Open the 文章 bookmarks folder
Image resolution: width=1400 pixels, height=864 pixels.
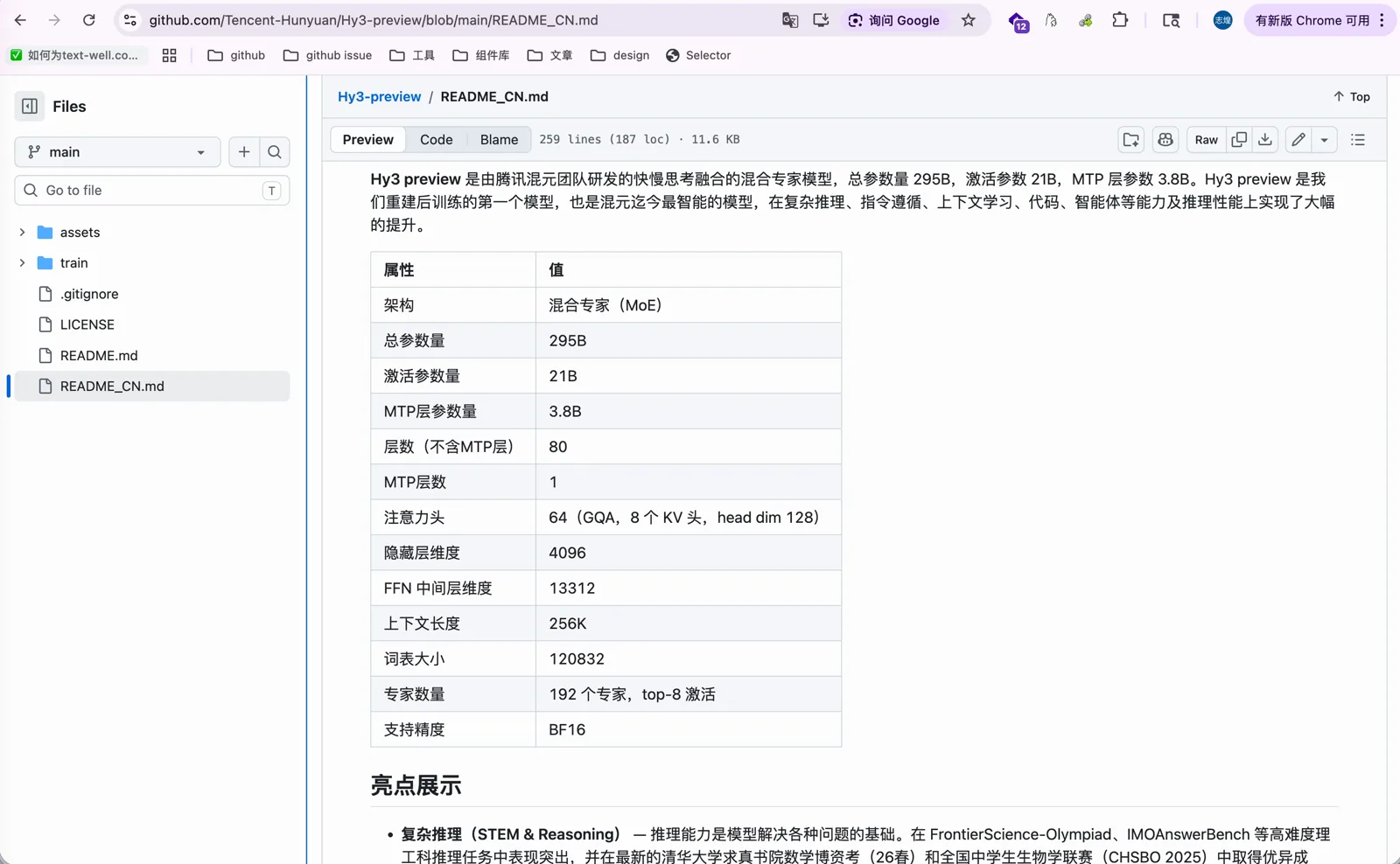[x=550, y=55]
